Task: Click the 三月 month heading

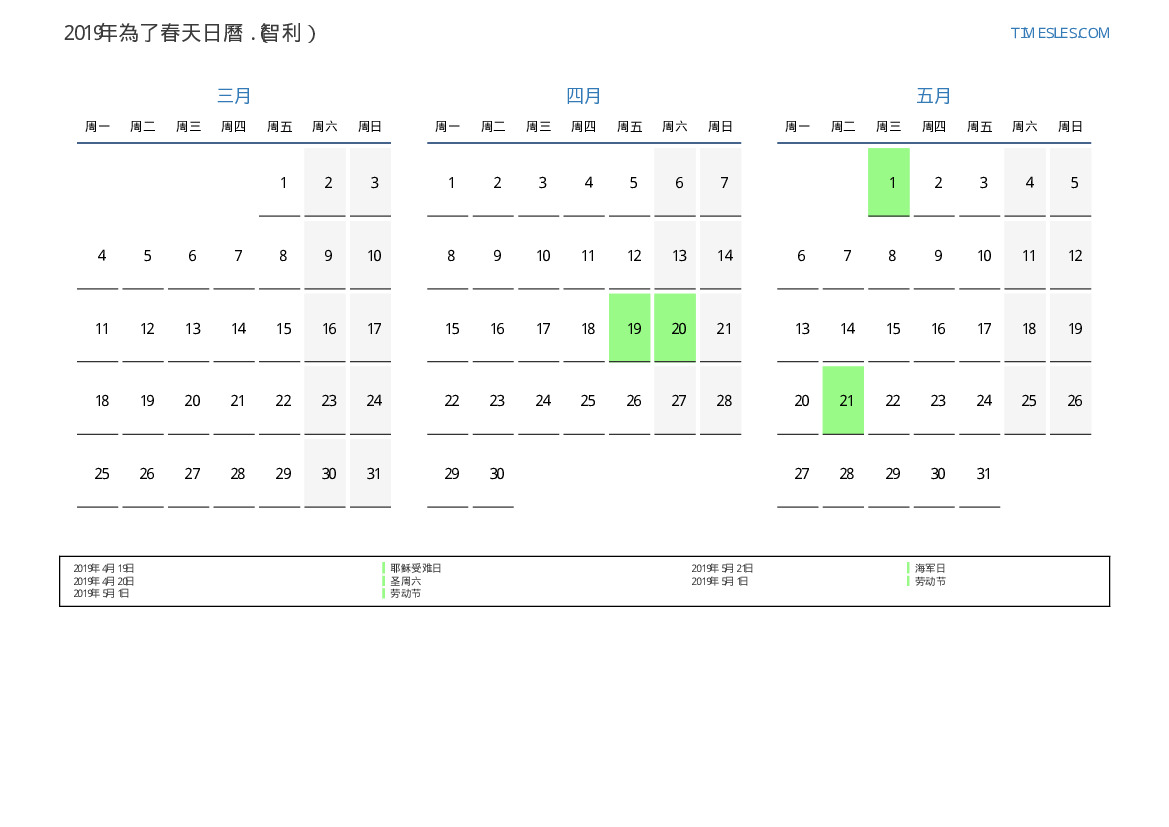Action: (x=234, y=96)
